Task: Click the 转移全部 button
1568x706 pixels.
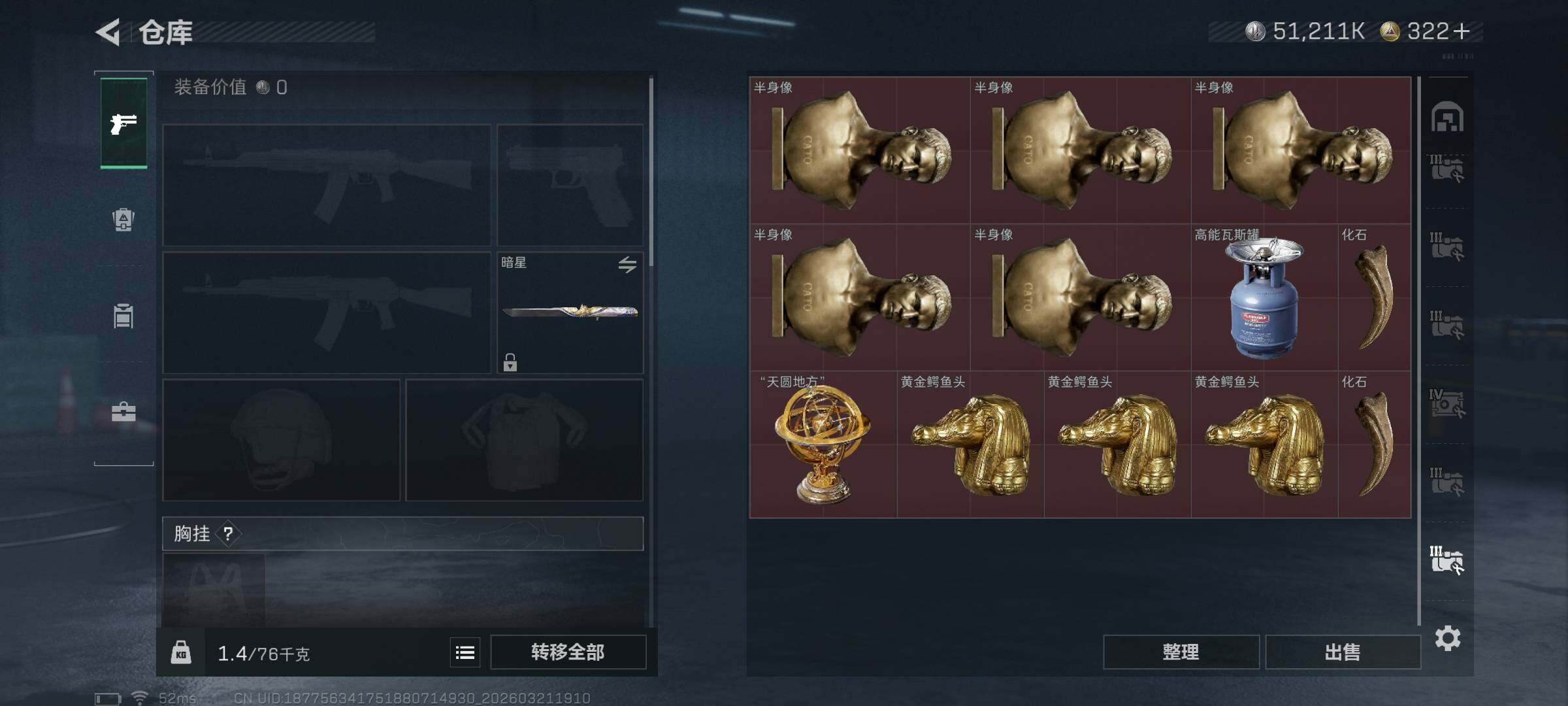Action: click(568, 652)
